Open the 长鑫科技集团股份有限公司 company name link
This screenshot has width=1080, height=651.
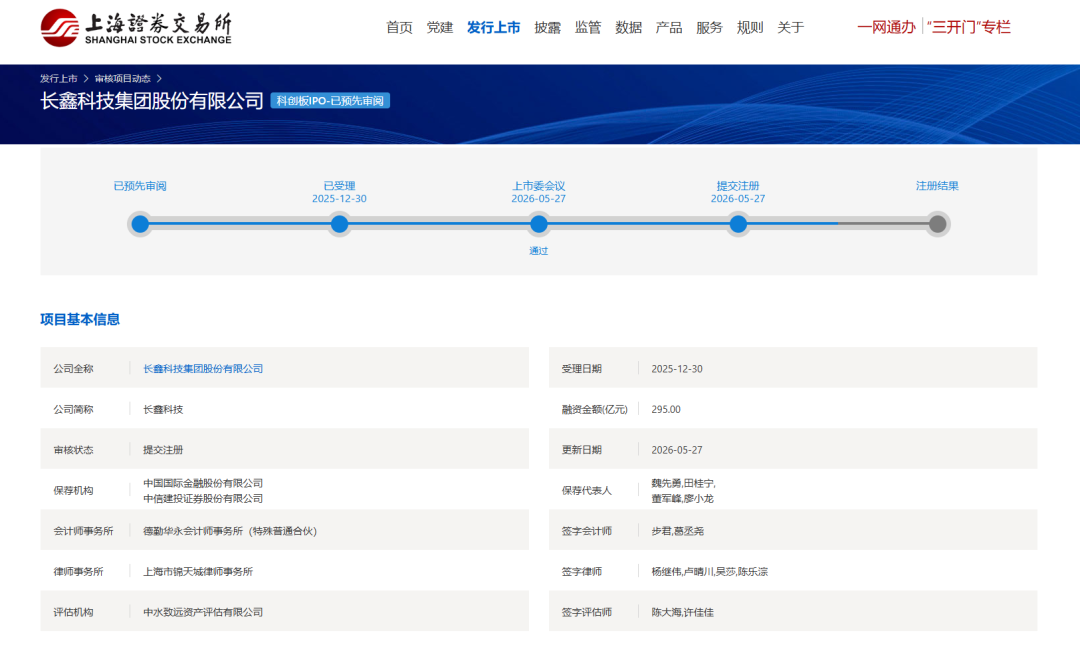[x=203, y=369]
